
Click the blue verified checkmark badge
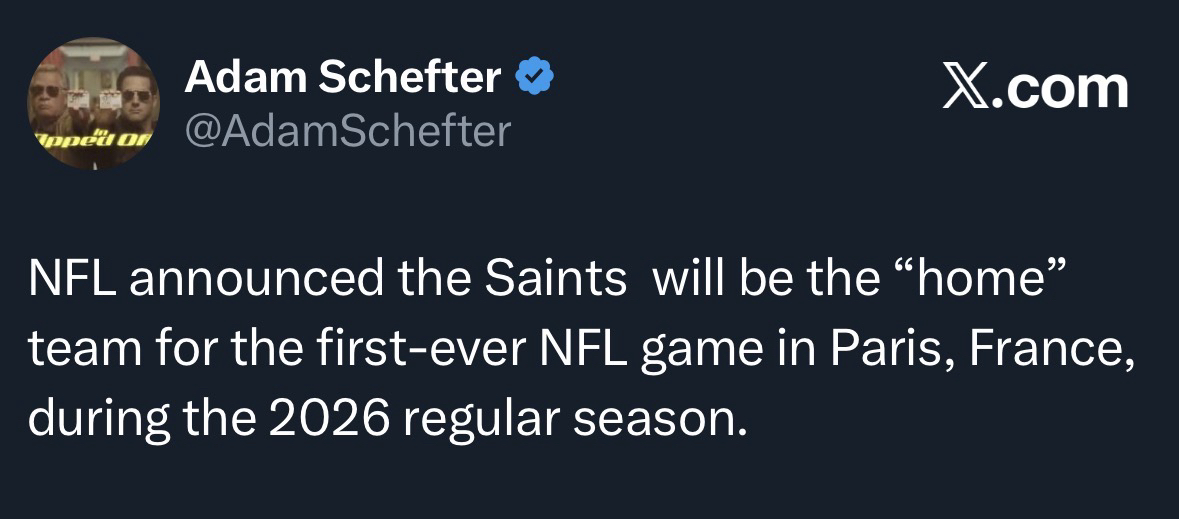pyautogui.click(x=534, y=77)
